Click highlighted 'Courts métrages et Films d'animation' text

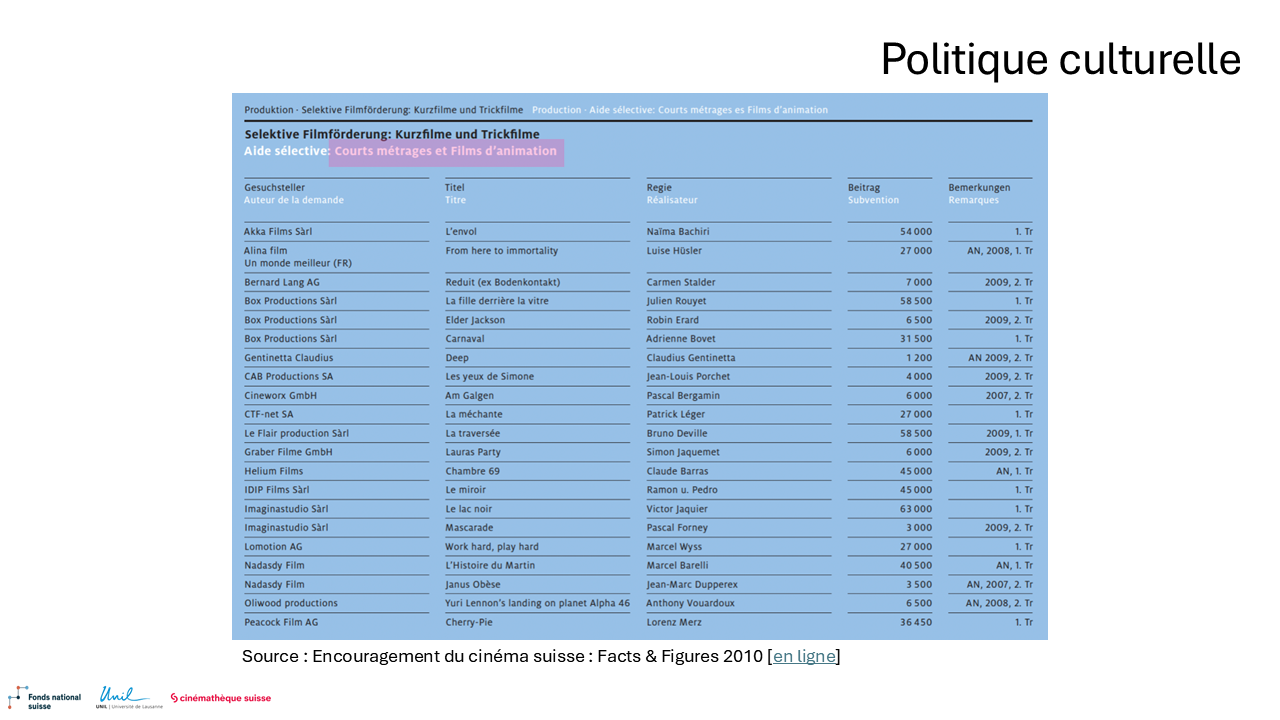click(446, 152)
